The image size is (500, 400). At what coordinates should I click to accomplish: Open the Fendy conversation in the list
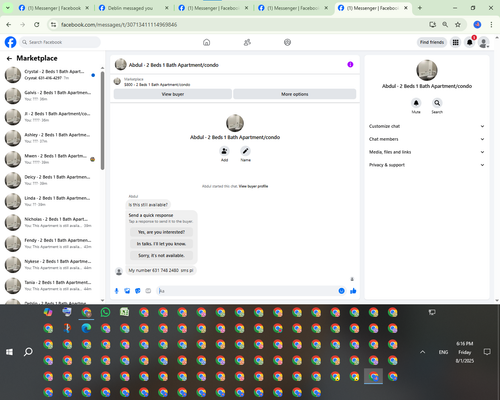pos(50,243)
